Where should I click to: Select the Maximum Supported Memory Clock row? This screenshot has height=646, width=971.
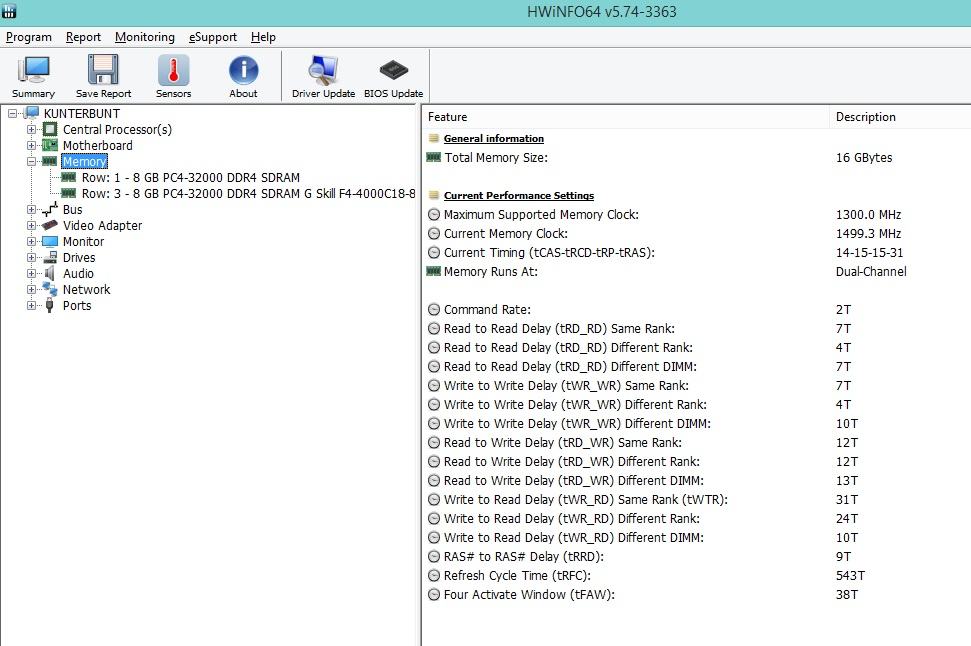coord(697,214)
